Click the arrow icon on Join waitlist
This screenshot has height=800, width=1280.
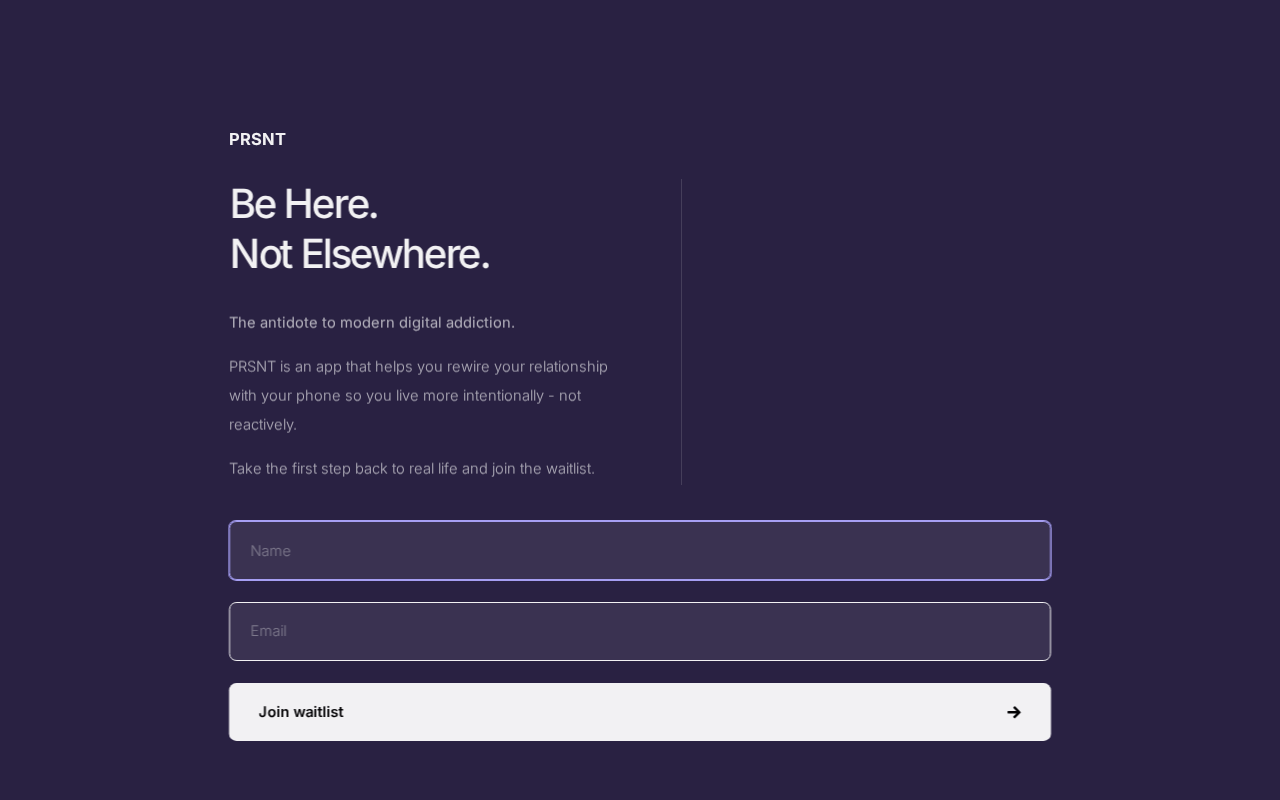[x=1013, y=712]
